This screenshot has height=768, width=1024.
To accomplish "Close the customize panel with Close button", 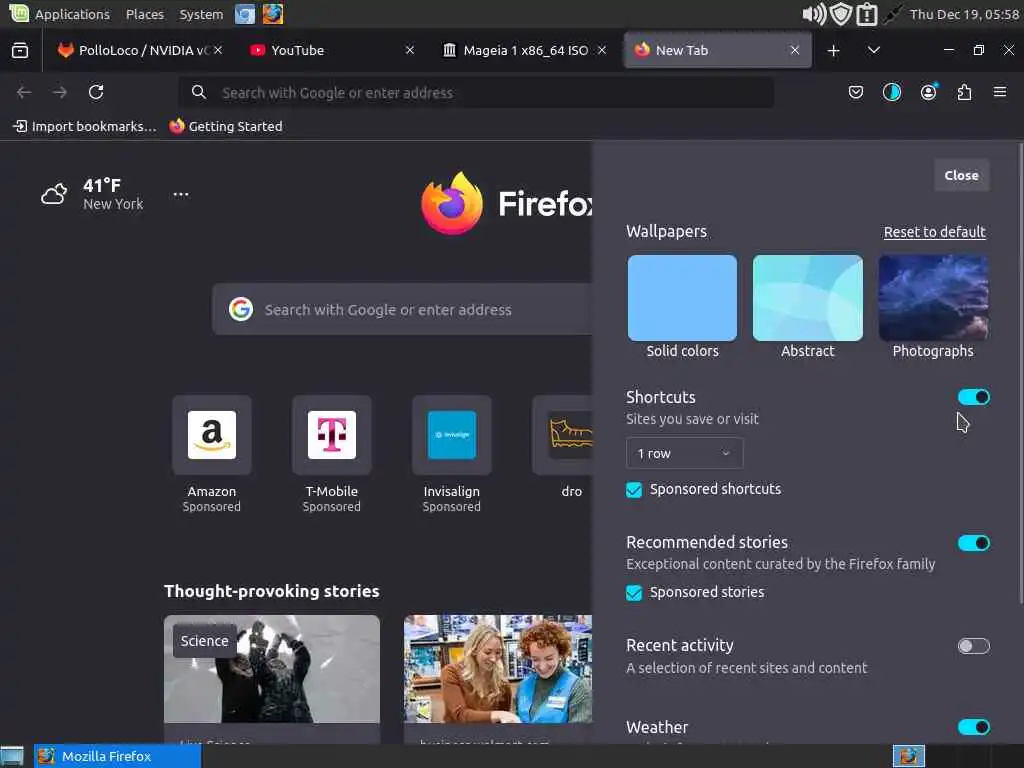I will [x=961, y=175].
